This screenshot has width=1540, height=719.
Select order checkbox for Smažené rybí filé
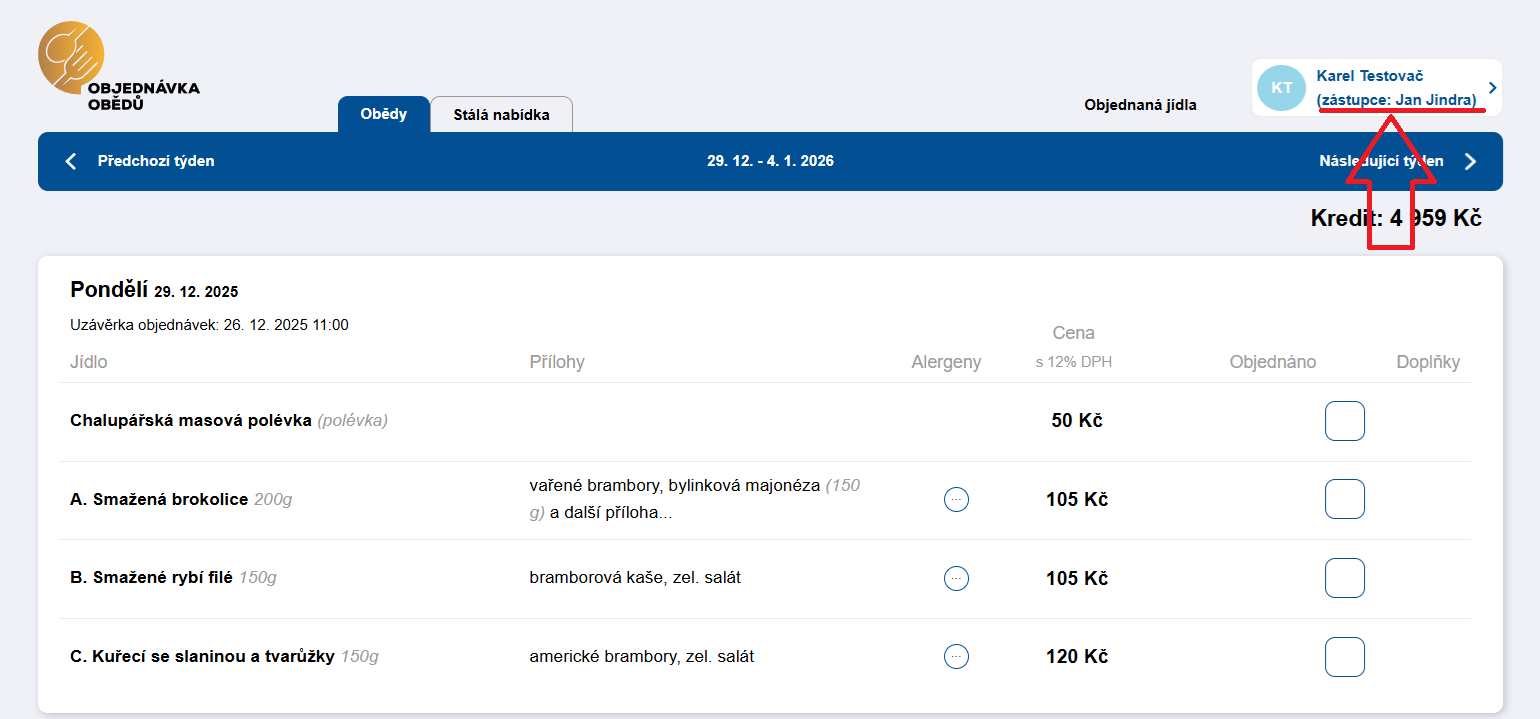1344,578
